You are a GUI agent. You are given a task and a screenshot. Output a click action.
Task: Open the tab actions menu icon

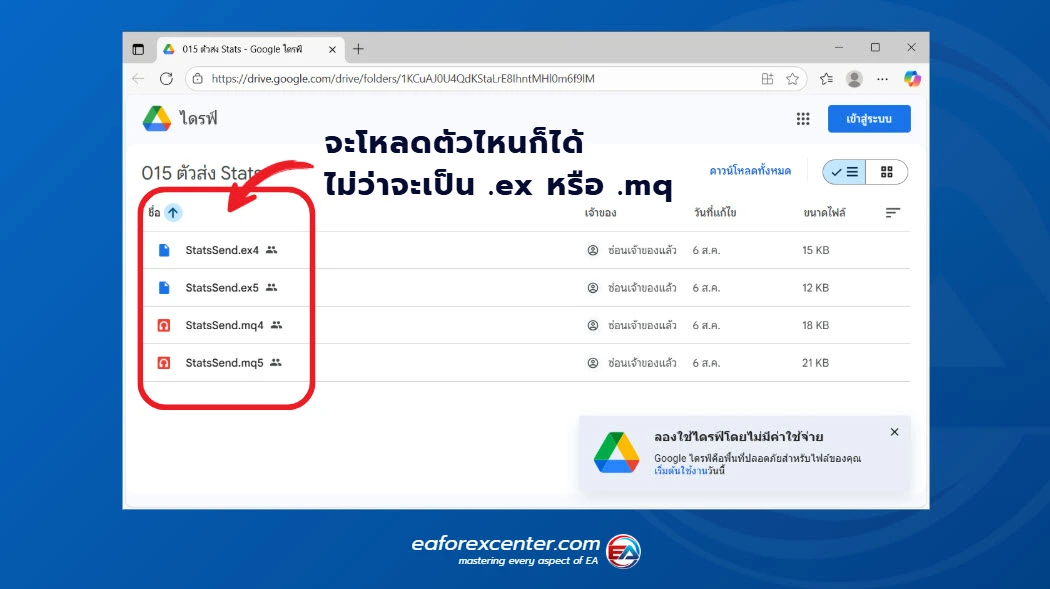(x=138, y=49)
